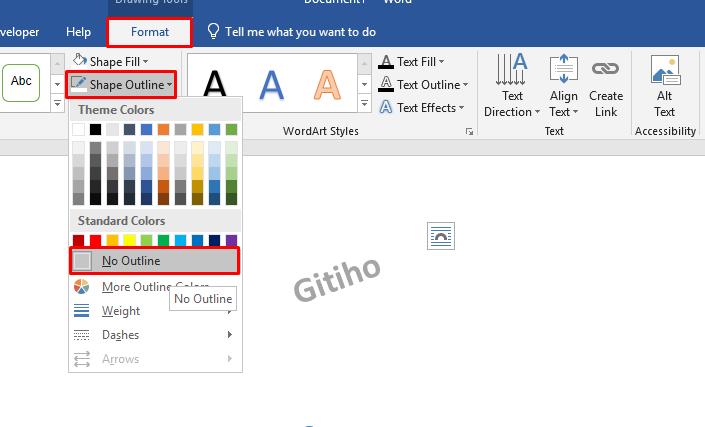Select the orange WordArt style
This screenshot has width=705, height=427.
point(325,85)
